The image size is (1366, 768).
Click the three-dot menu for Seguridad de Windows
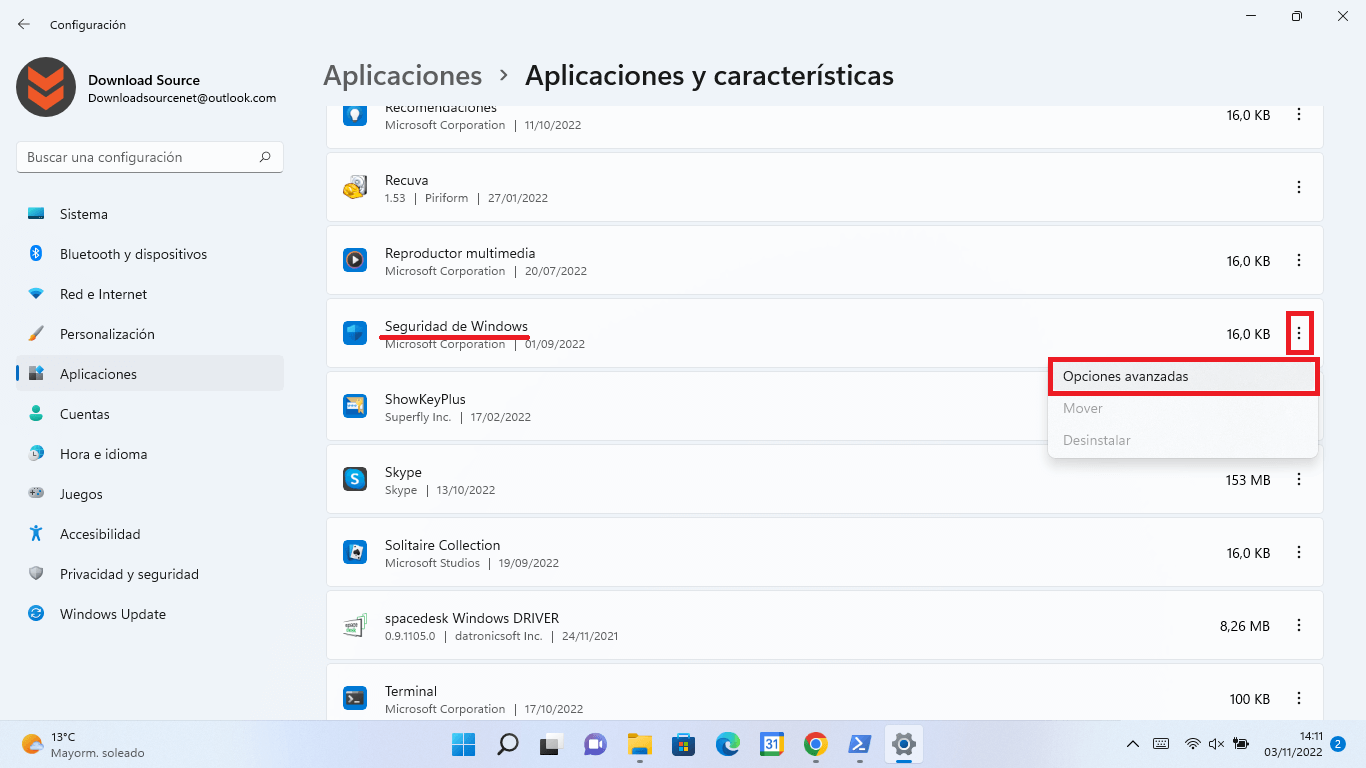[x=1299, y=334]
